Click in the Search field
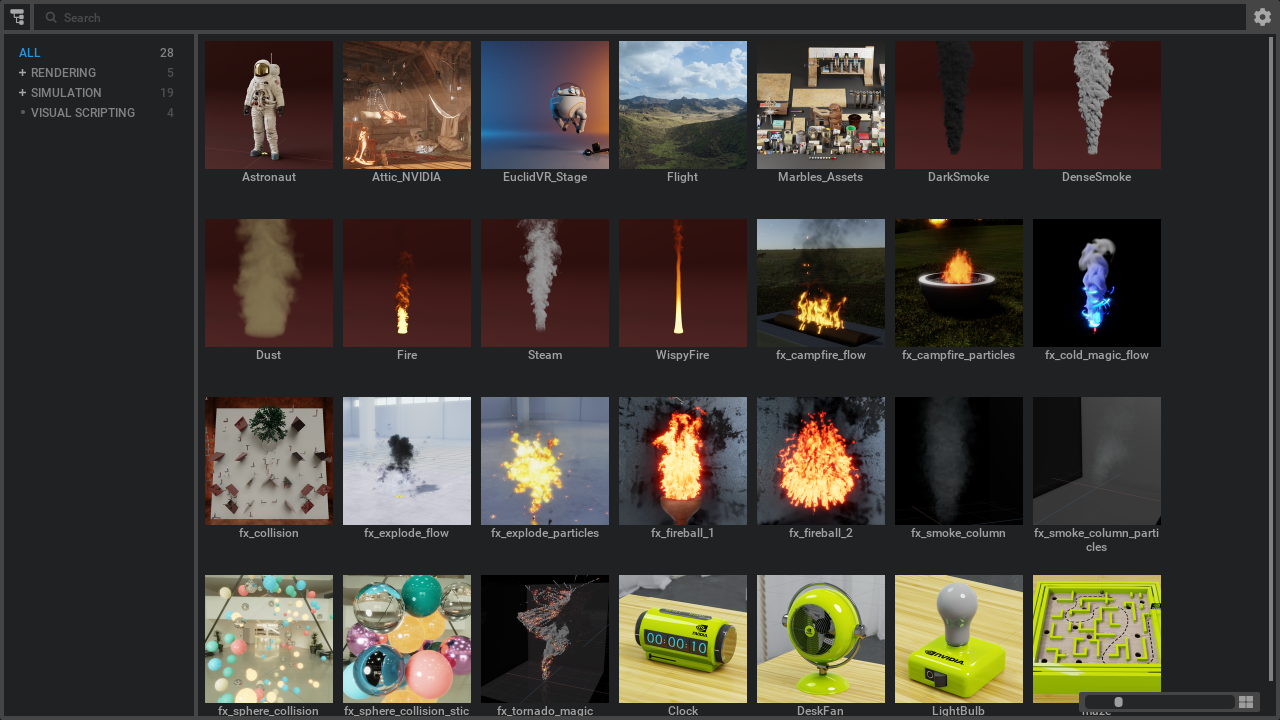 (x=640, y=18)
